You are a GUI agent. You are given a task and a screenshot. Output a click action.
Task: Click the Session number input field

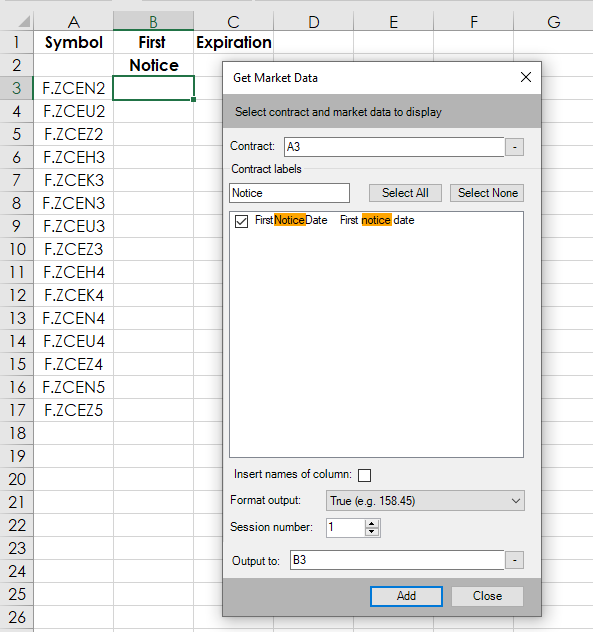[x=345, y=528]
